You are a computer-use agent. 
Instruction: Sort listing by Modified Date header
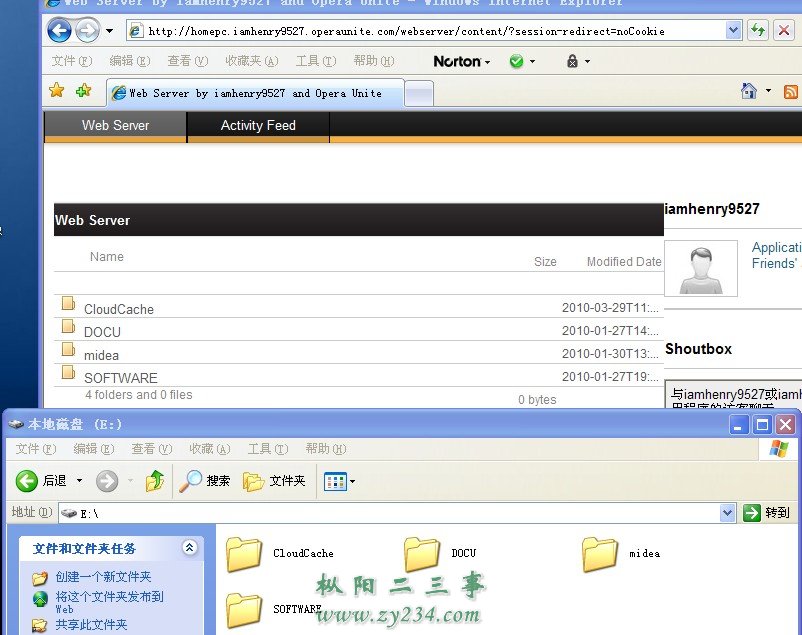point(624,262)
